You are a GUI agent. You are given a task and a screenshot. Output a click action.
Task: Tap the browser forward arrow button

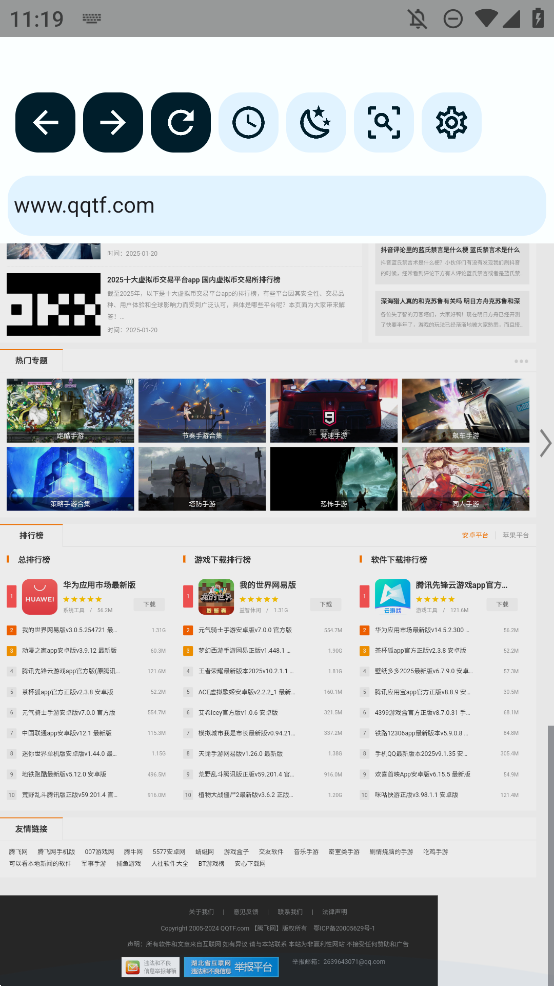113,123
